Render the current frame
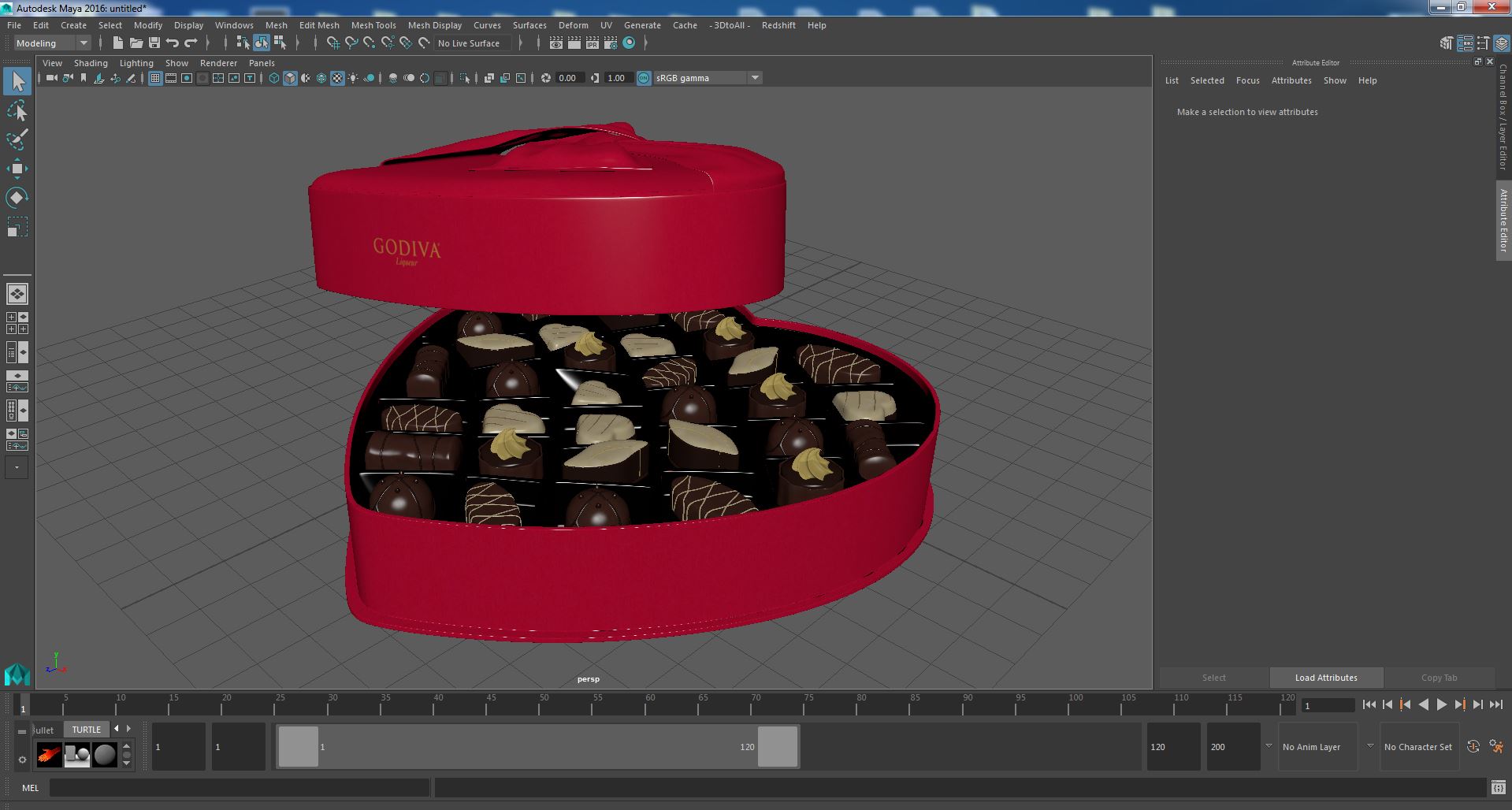Viewport: 1512px width, 810px height. point(574,43)
